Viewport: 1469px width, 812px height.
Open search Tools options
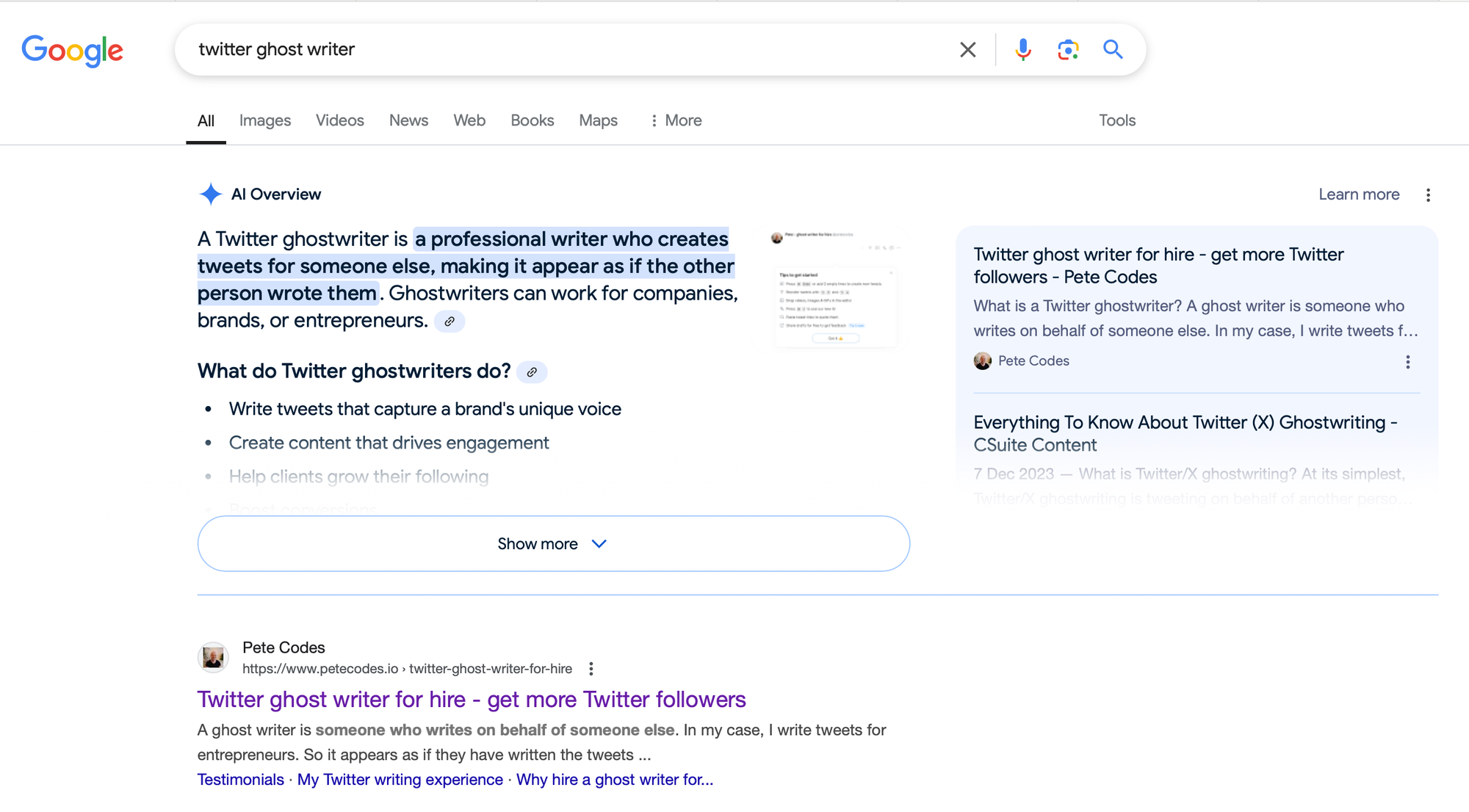click(1116, 120)
